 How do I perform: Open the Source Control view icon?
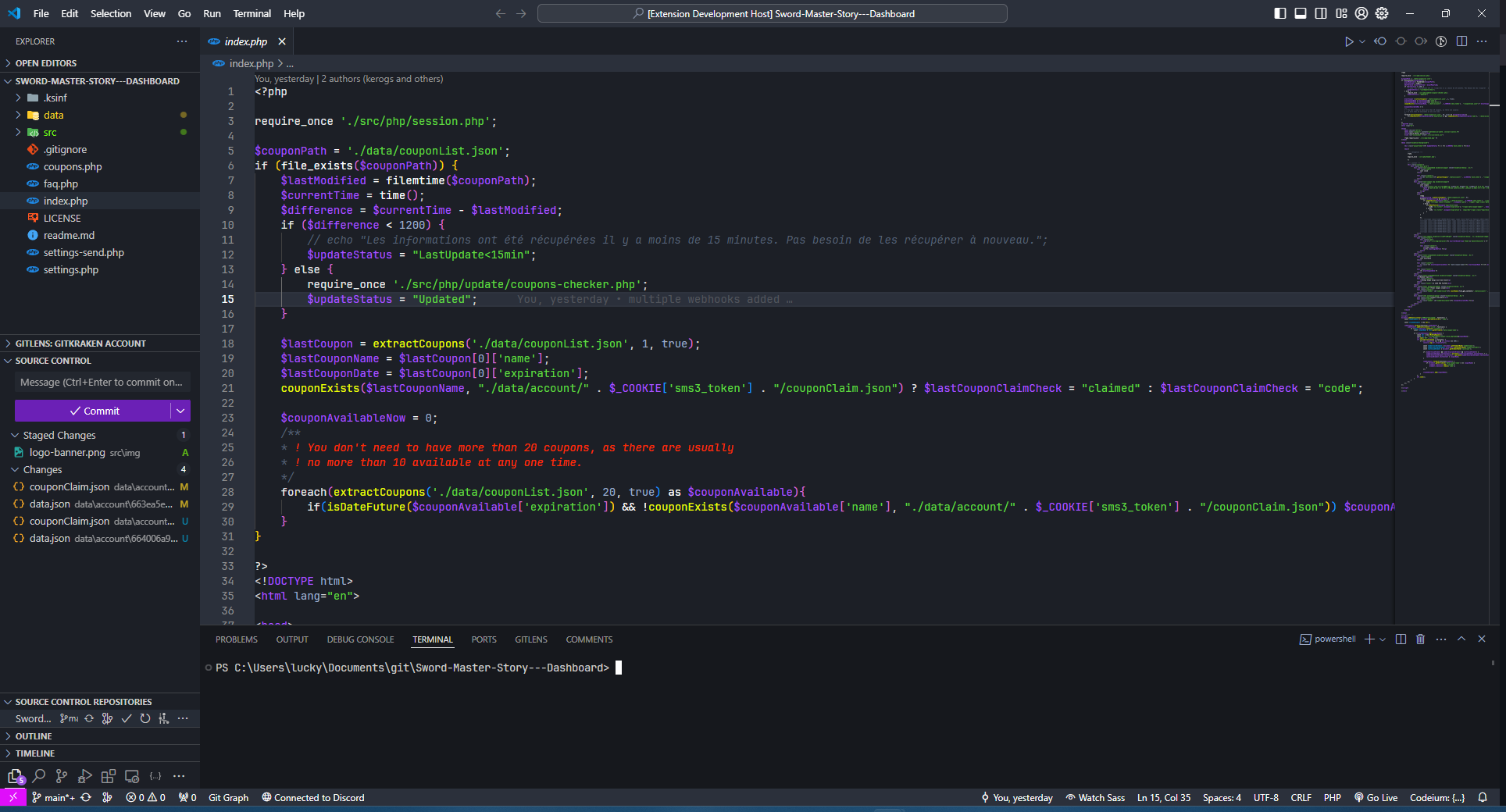62,776
